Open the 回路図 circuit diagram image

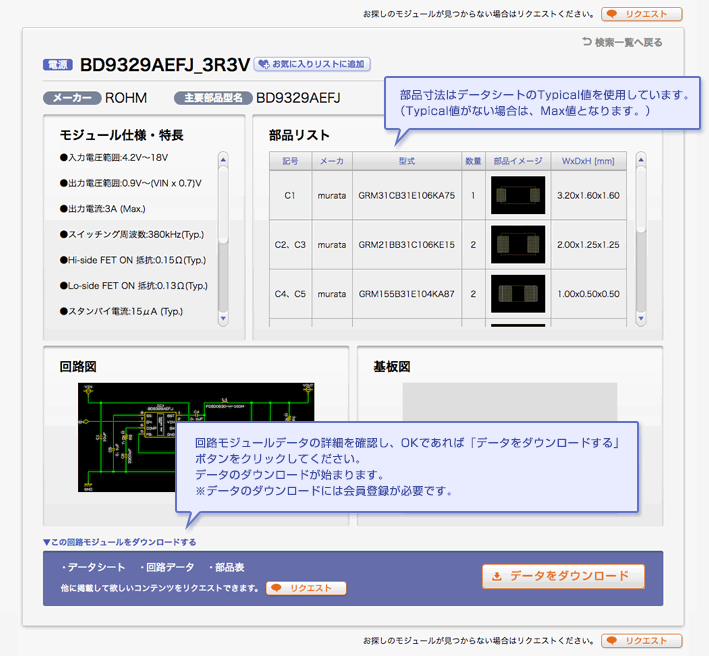pos(196,437)
